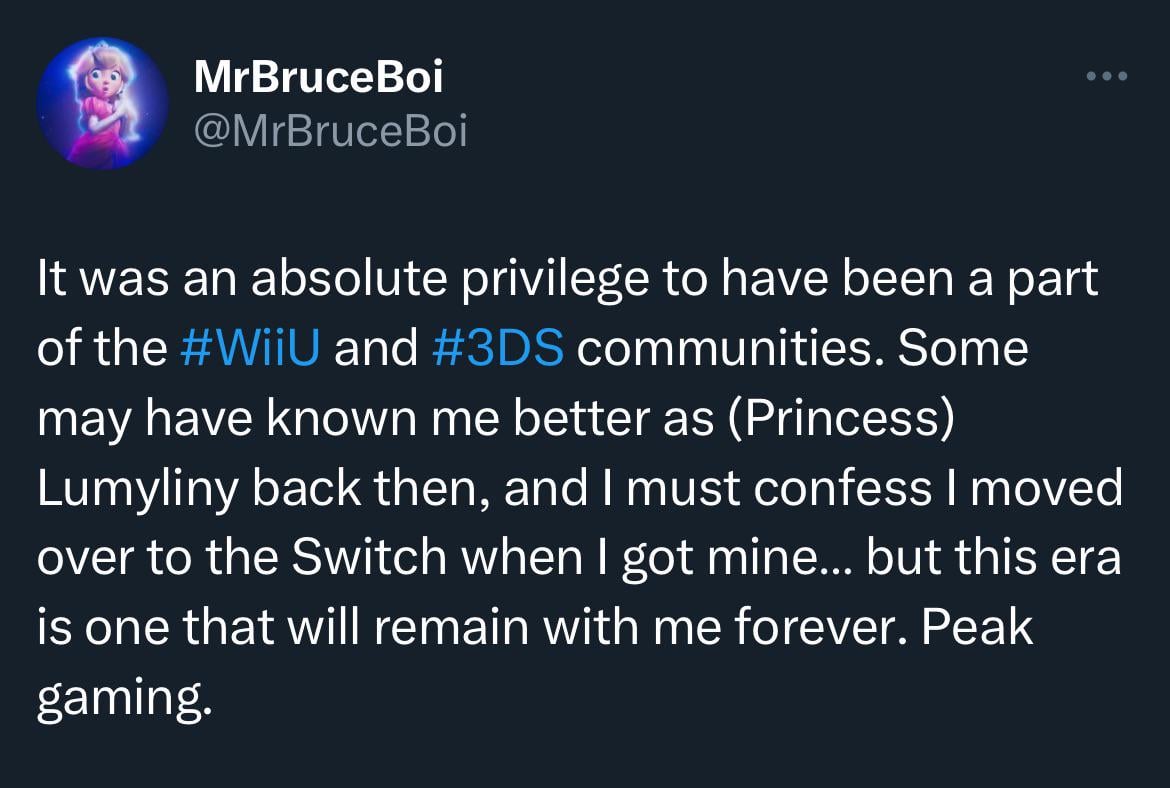The height and width of the screenshot is (788, 1170).
Task: Open the three-dot more options menu
Action: tap(1107, 77)
